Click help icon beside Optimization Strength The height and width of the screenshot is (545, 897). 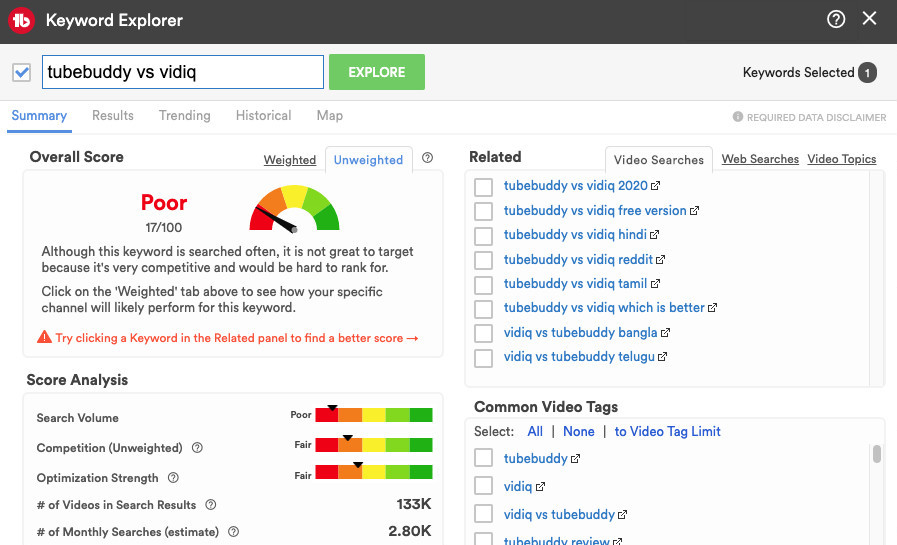coord(173,478)
